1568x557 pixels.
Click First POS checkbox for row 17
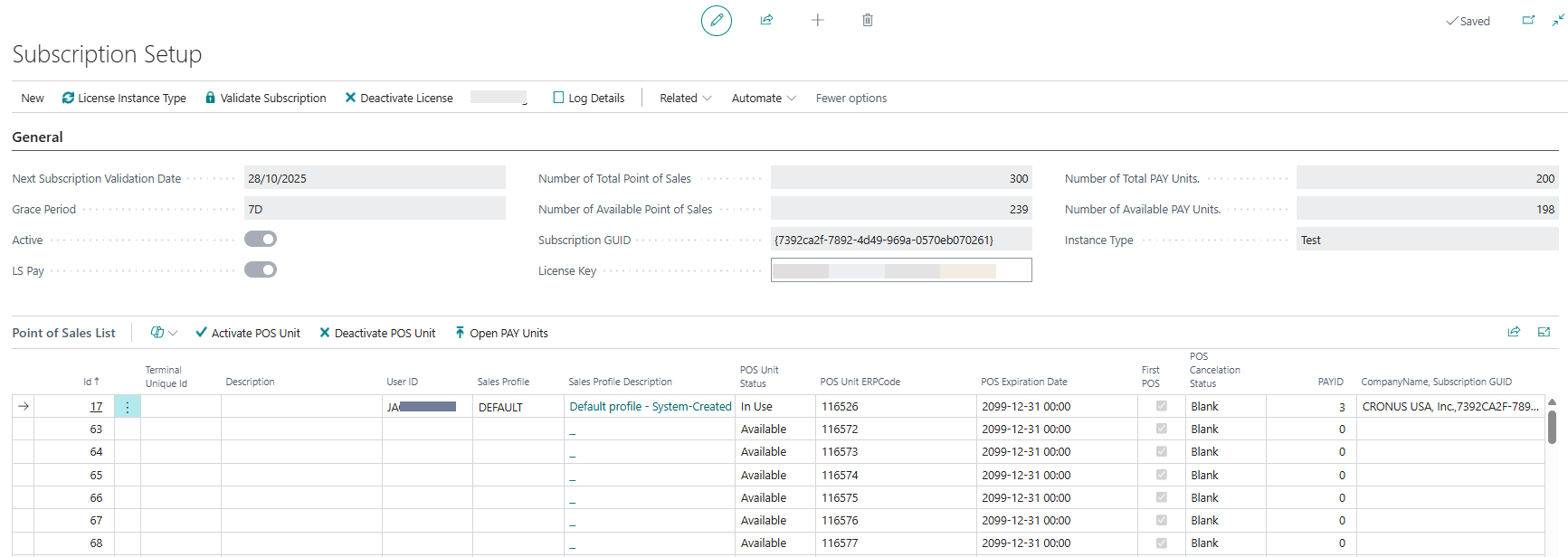(1161, 406)
